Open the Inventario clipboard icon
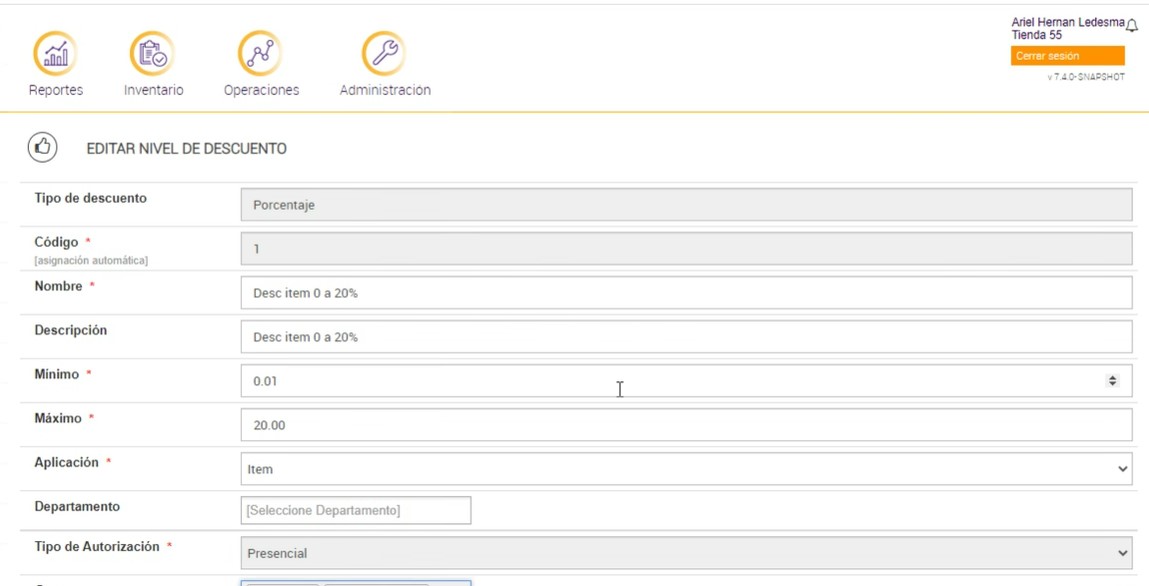 coord(153,53)
